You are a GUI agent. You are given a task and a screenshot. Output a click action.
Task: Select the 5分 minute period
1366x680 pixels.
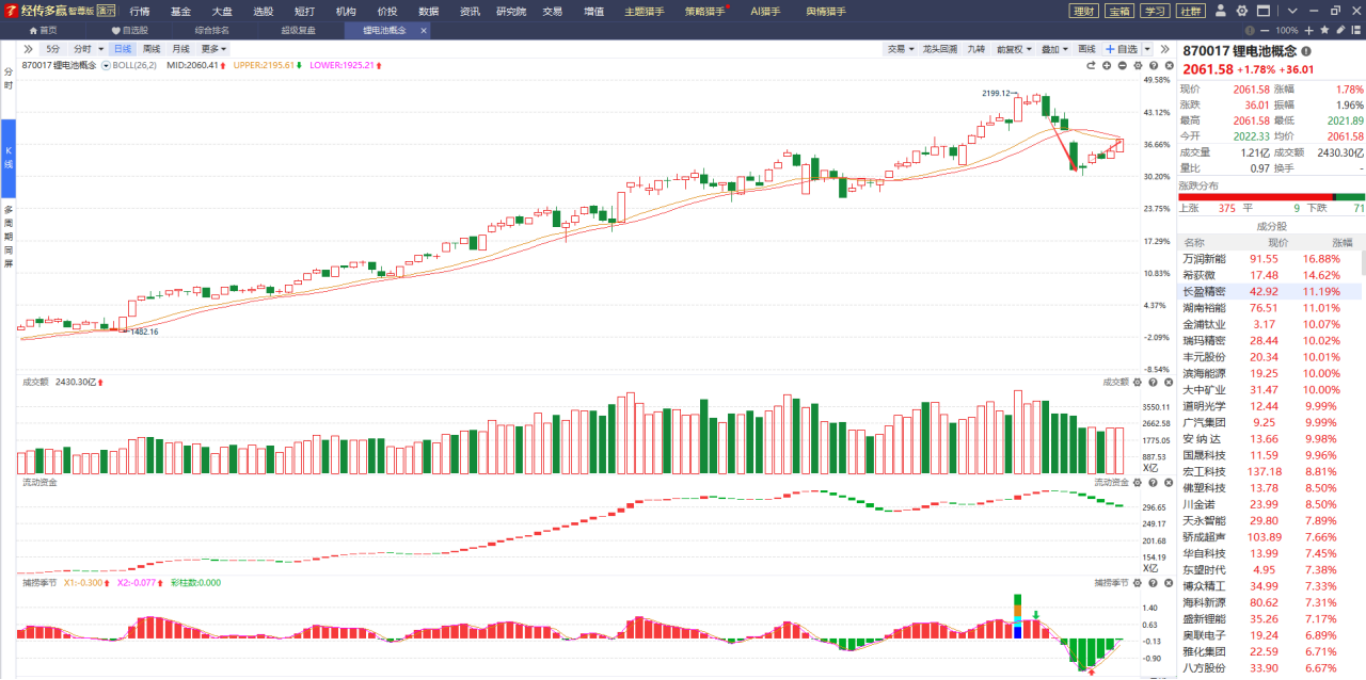pos(52,49)
